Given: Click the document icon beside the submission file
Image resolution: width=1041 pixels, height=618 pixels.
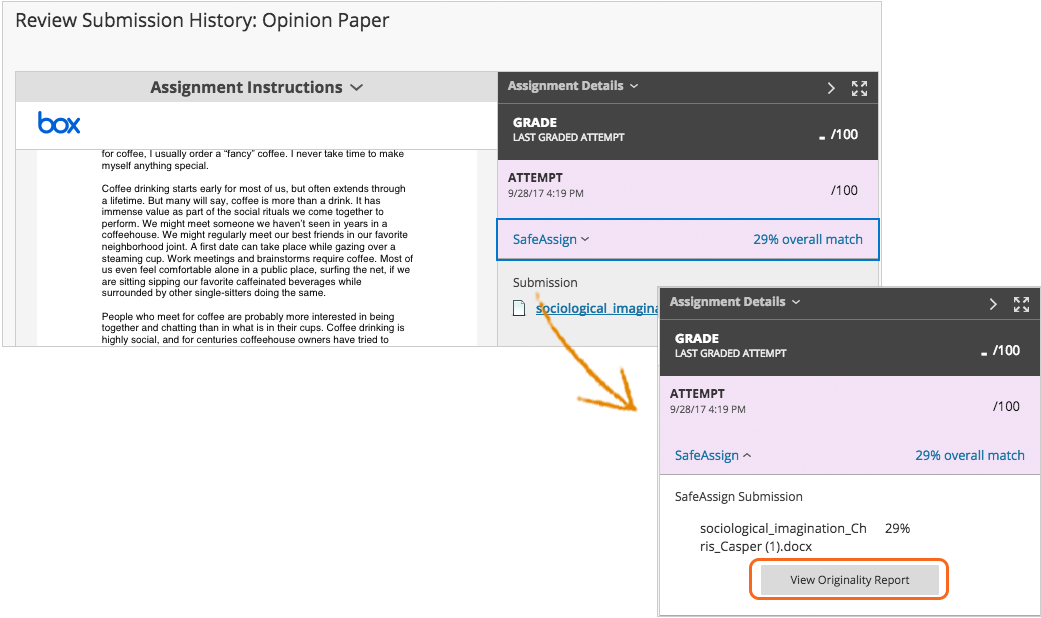Looking at the screenshot, I should pos(517,309).
